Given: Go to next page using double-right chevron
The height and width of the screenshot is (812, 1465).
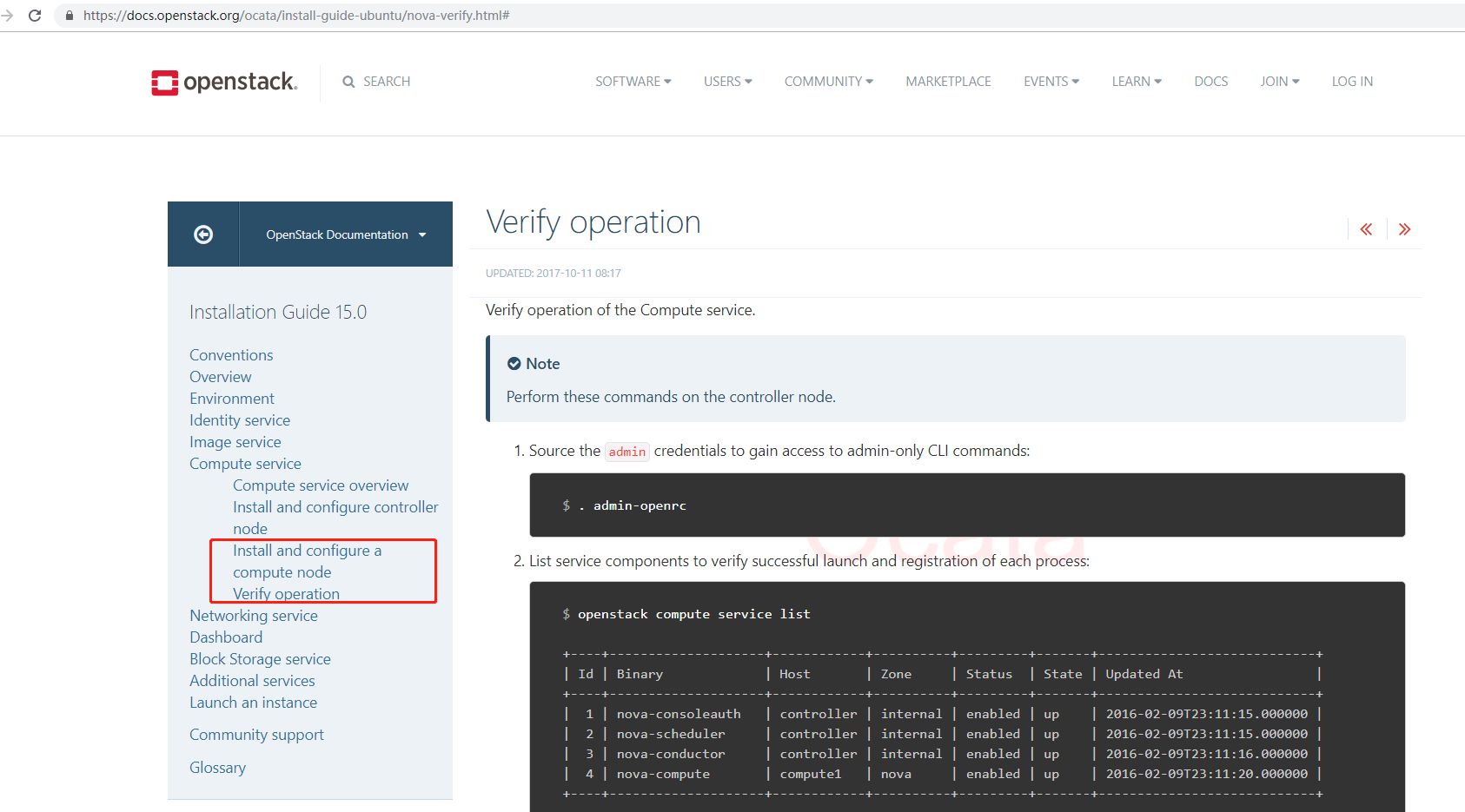Looking at the screenshot, I should pyautogui.click(x=1405, y=228).
